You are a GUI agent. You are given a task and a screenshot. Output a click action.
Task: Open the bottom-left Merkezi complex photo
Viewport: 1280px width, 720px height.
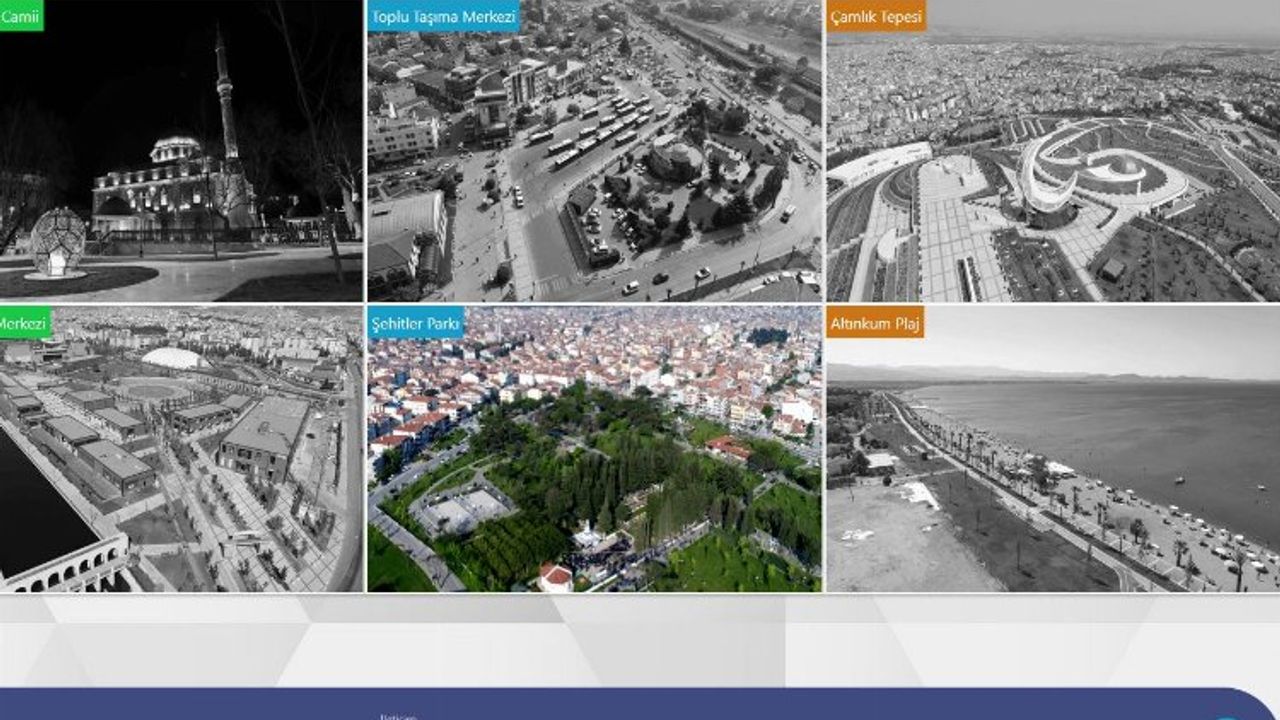pyautogui.click(x=181, y=449)
